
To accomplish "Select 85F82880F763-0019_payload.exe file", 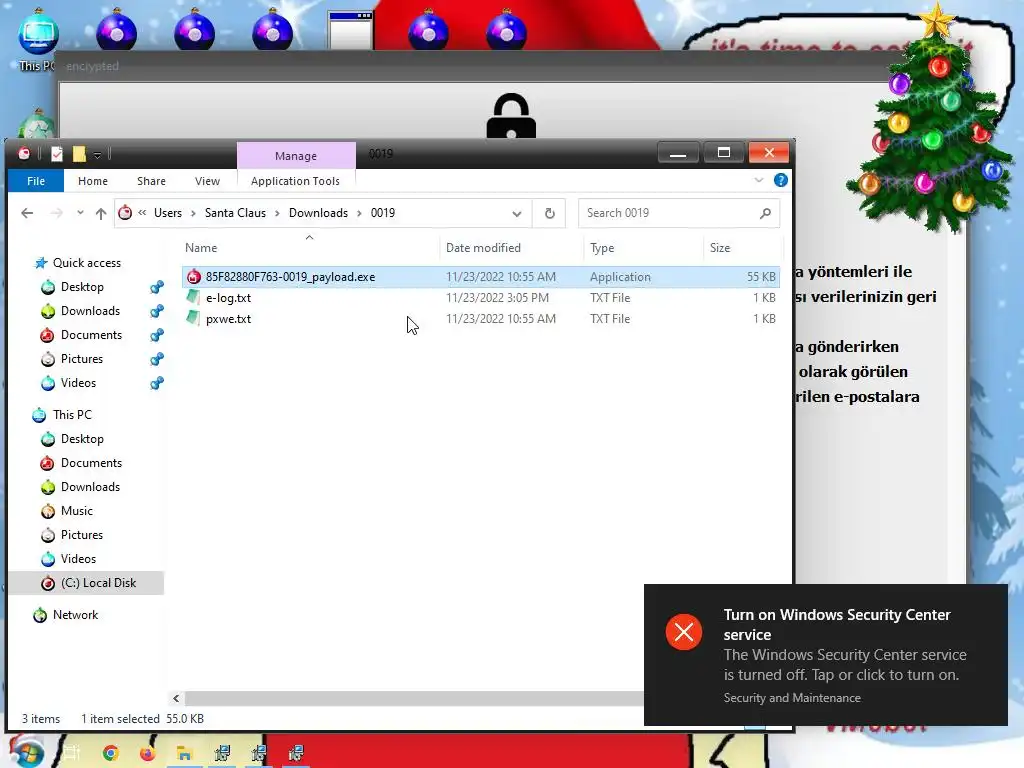I will 481,277.
